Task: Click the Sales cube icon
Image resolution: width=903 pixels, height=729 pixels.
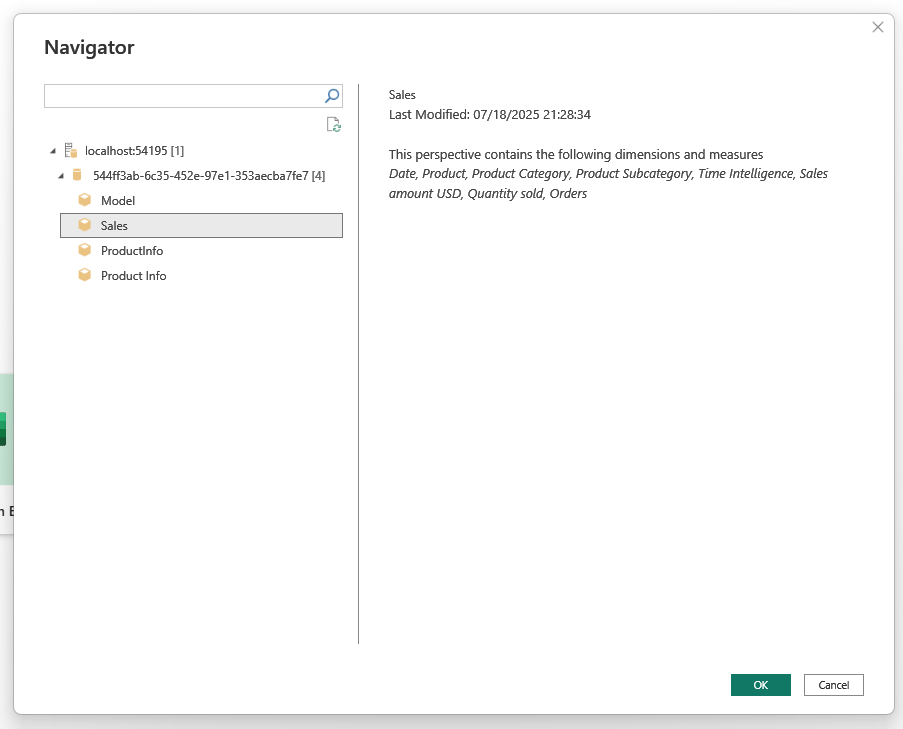Action: pyautogui.click(x=85, y=225)
